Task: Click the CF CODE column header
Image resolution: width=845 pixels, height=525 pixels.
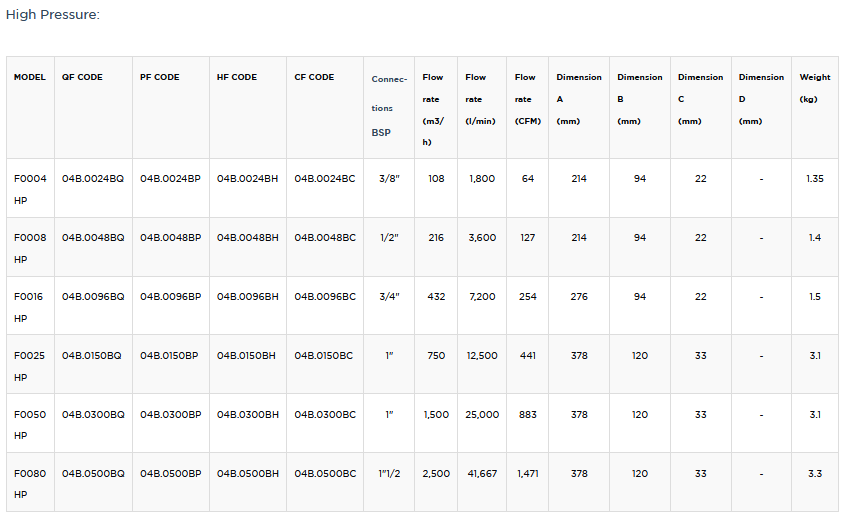Action: [x=314, y=77]
